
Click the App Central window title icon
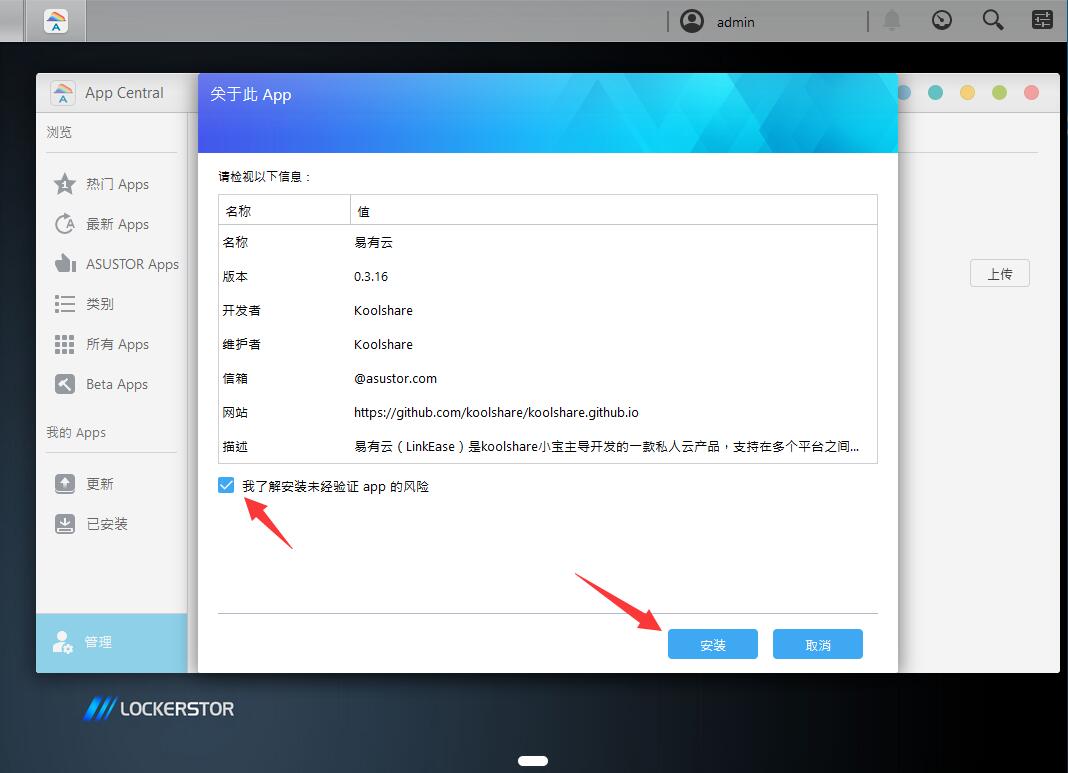coord(63,93)
